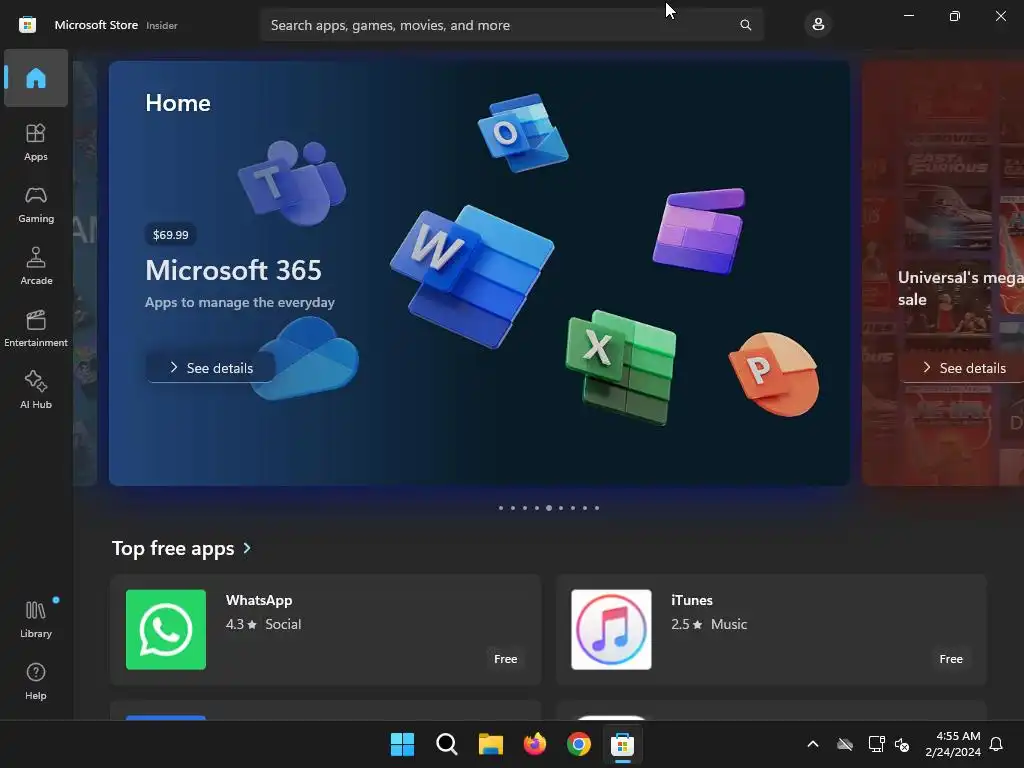Open the Library section

pyautogui.click(x=36, y=619)
